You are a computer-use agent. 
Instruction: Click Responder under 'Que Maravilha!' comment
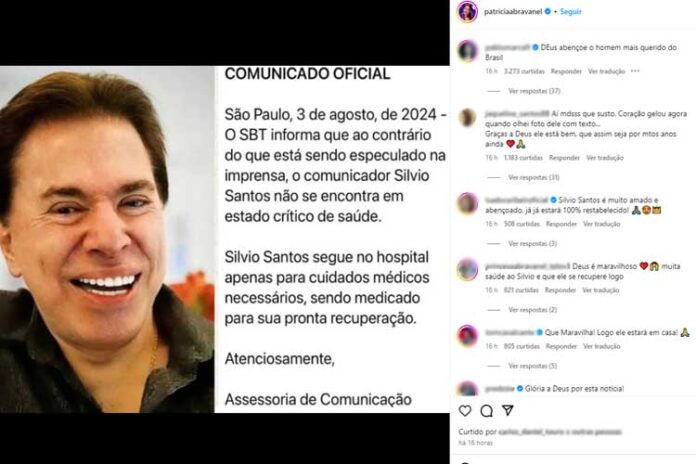561,346
